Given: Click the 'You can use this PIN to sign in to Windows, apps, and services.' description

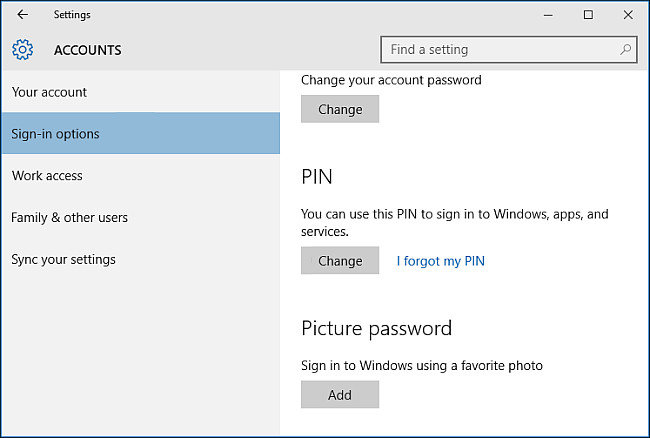Looking at the screenshot, I should point(455,223).
